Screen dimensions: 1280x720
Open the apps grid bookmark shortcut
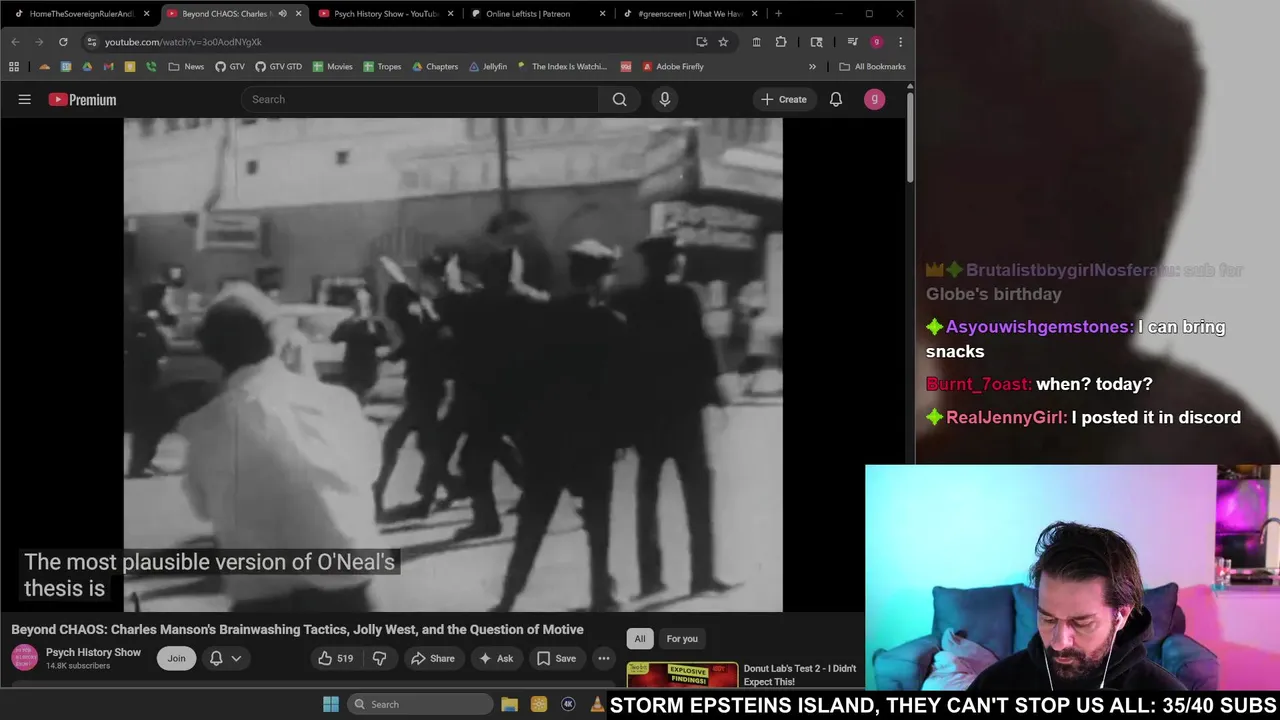14,67
